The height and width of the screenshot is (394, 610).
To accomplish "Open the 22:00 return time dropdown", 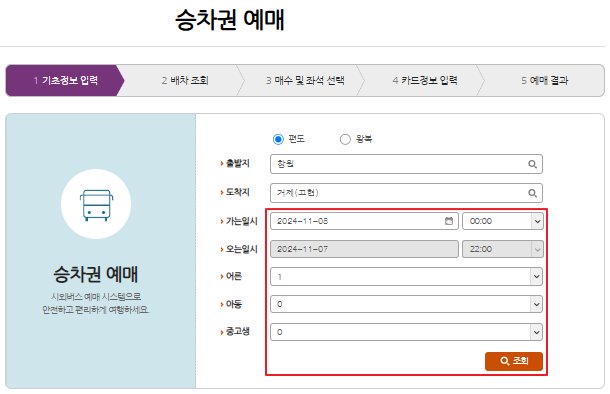I will click(503, 249).
